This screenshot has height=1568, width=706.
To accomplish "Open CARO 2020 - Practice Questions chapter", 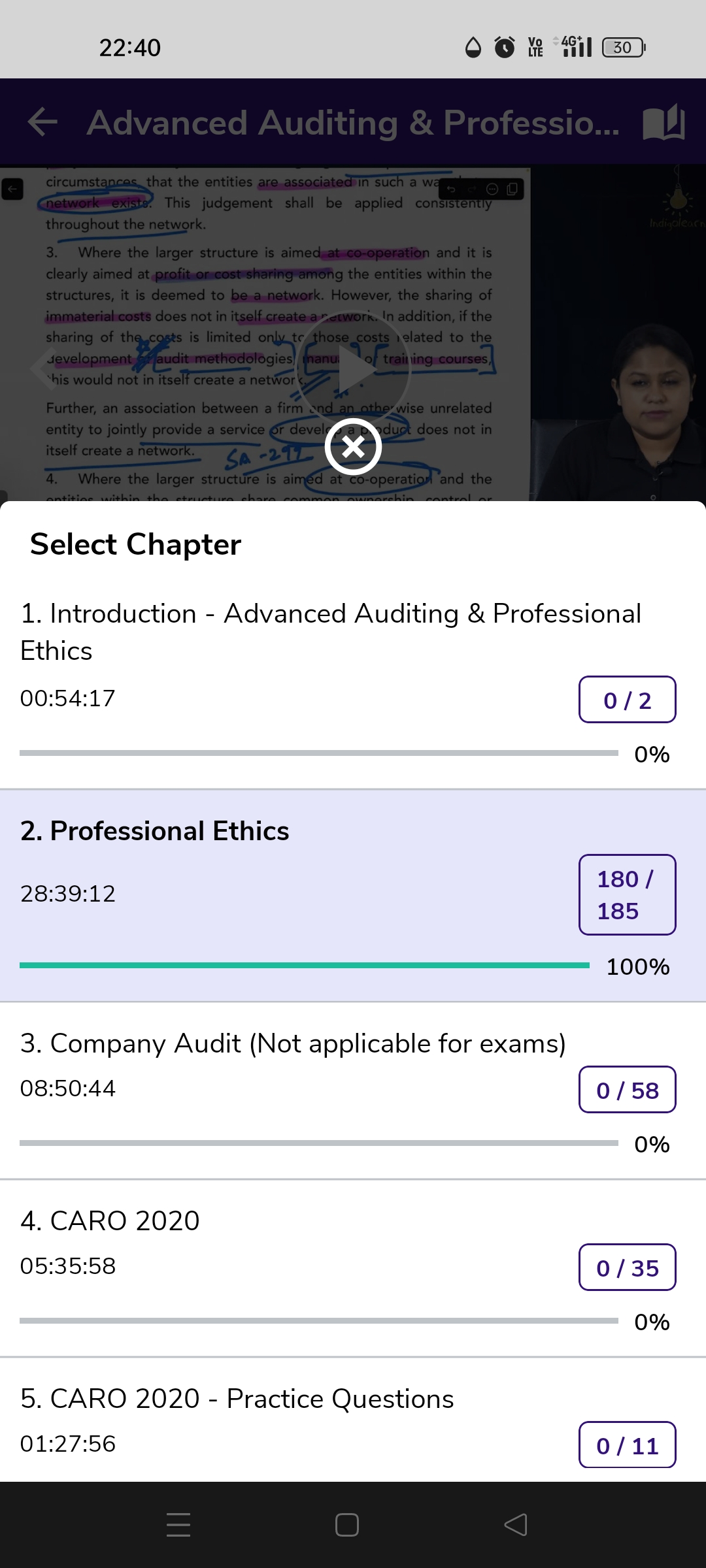I will click(x=237, y=1399).
